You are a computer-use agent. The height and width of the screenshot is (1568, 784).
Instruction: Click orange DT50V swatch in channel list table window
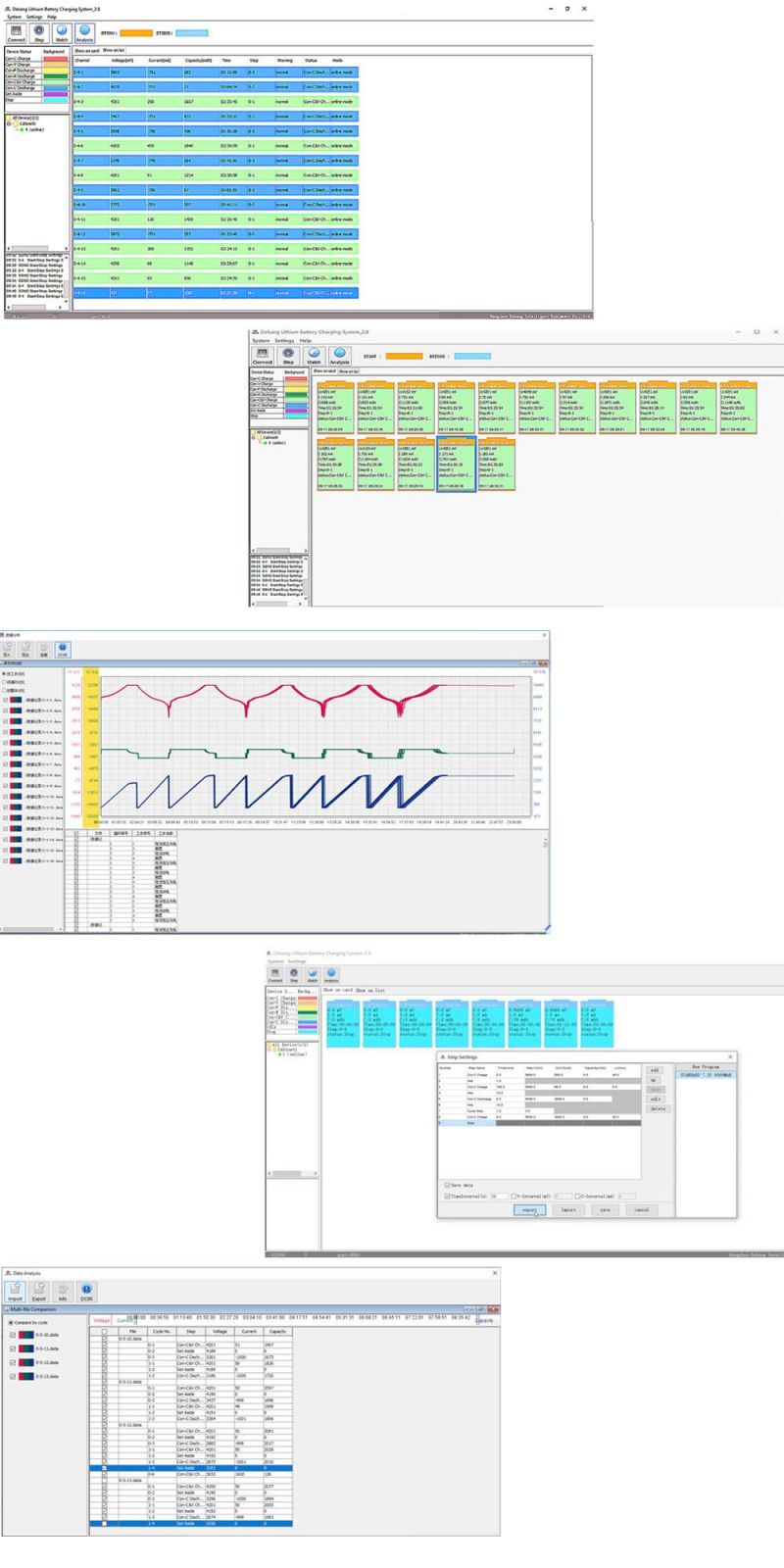pyautogui.click(x=136, y=33)
